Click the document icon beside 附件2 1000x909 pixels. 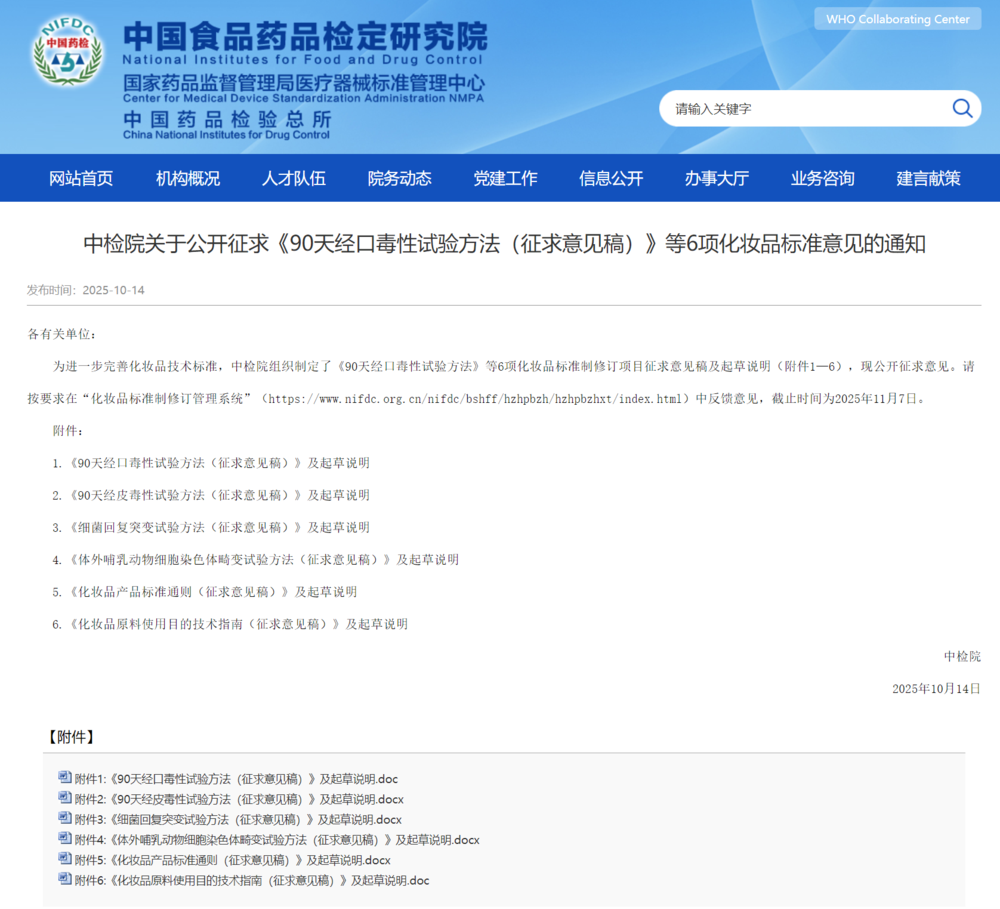tap(65, 798)
